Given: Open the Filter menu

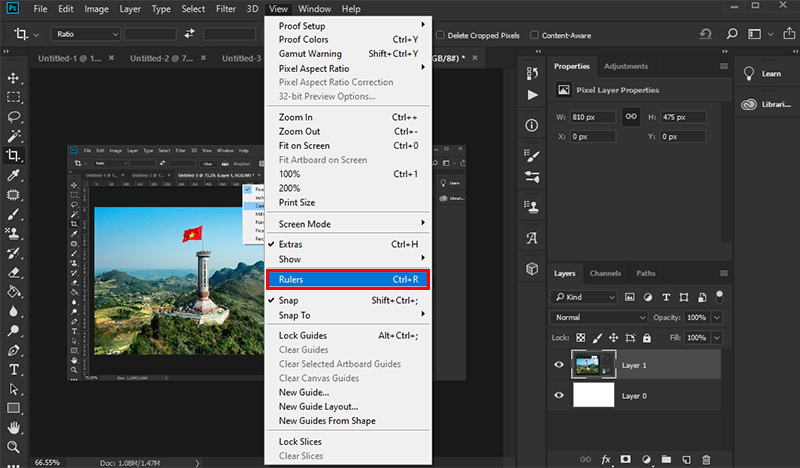Looking at the screenshot, I should (x=226, y=9).
